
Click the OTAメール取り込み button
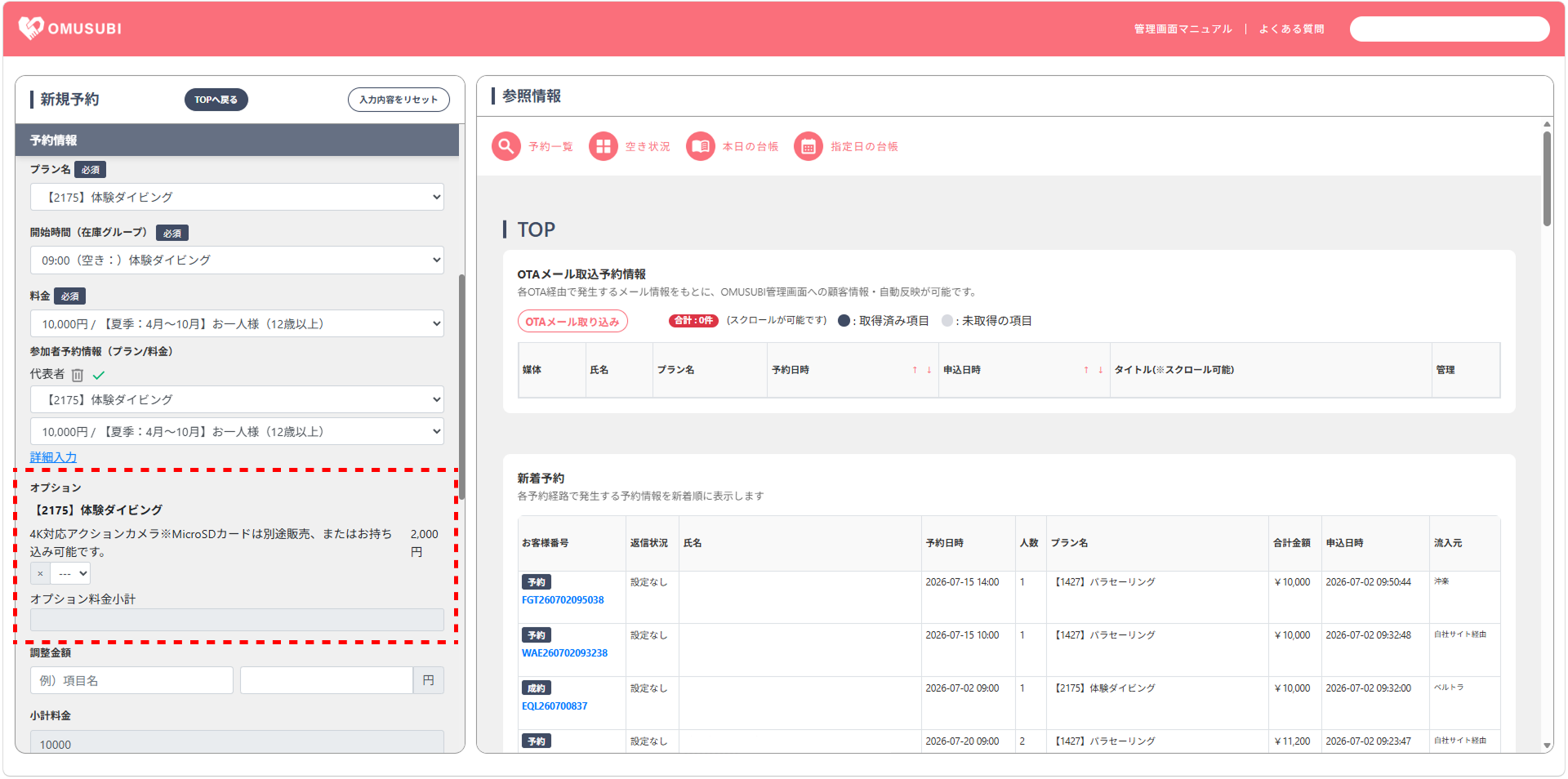(572, 322)
